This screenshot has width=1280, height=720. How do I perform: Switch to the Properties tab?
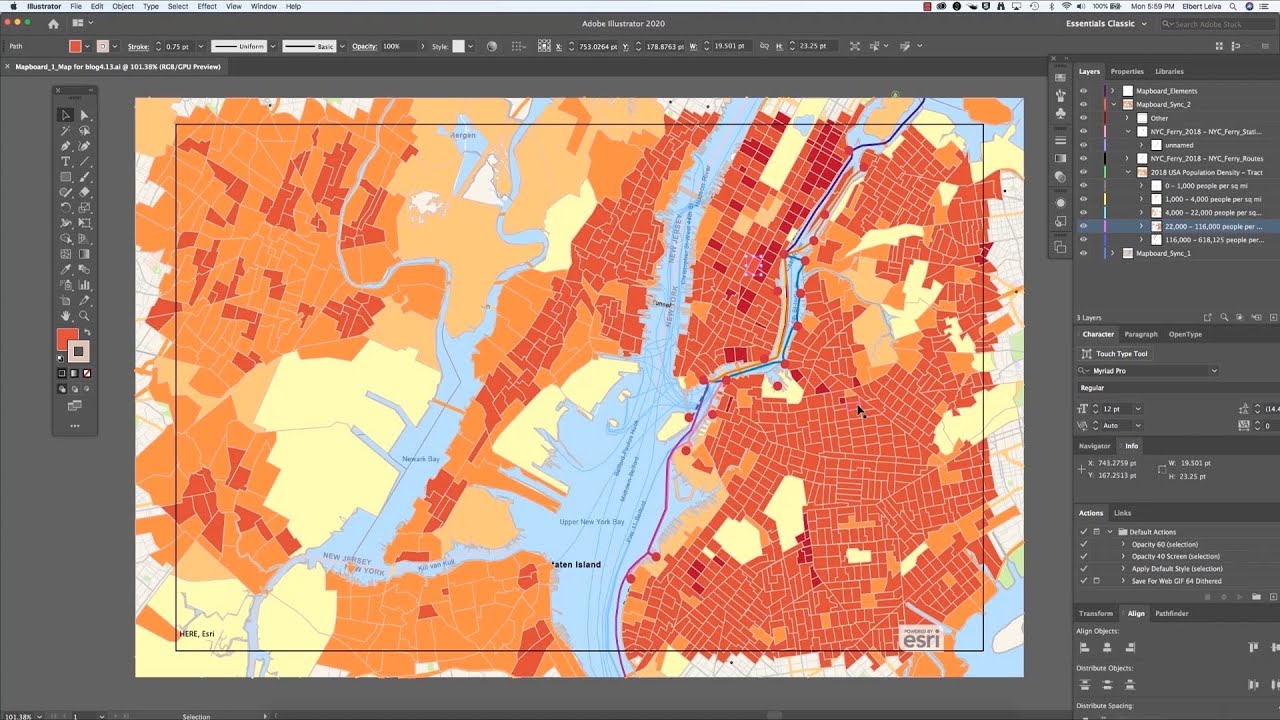click(1127, 71)
